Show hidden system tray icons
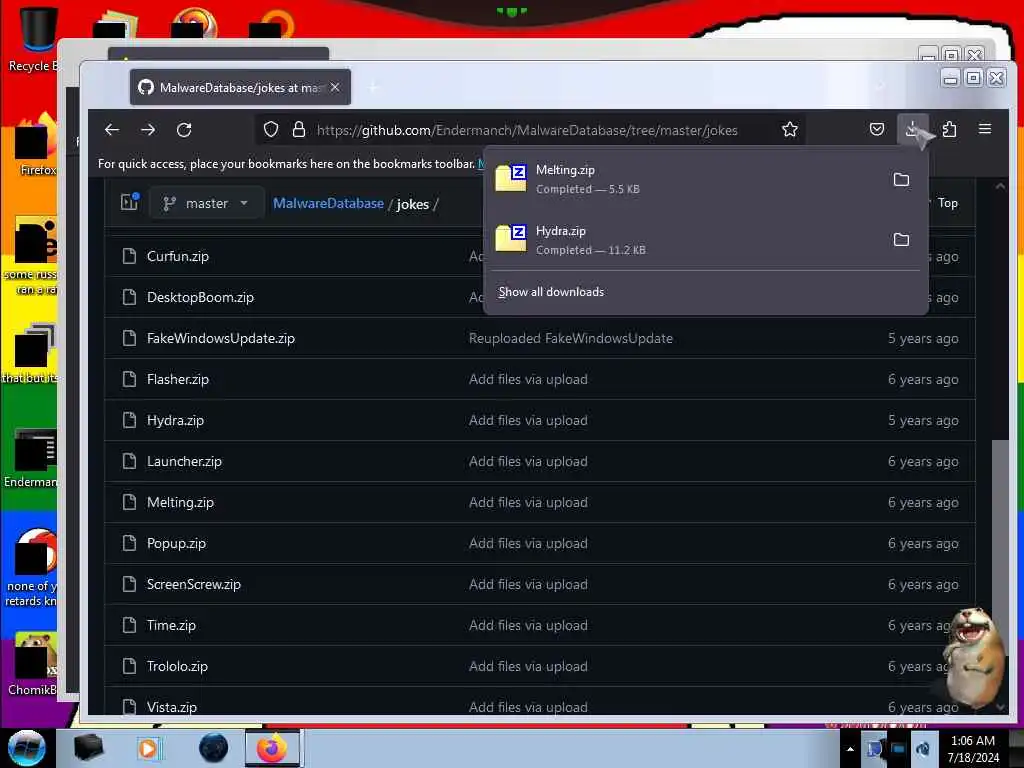1024x768 pixels. pyautogui.click(x=850, y=749)
